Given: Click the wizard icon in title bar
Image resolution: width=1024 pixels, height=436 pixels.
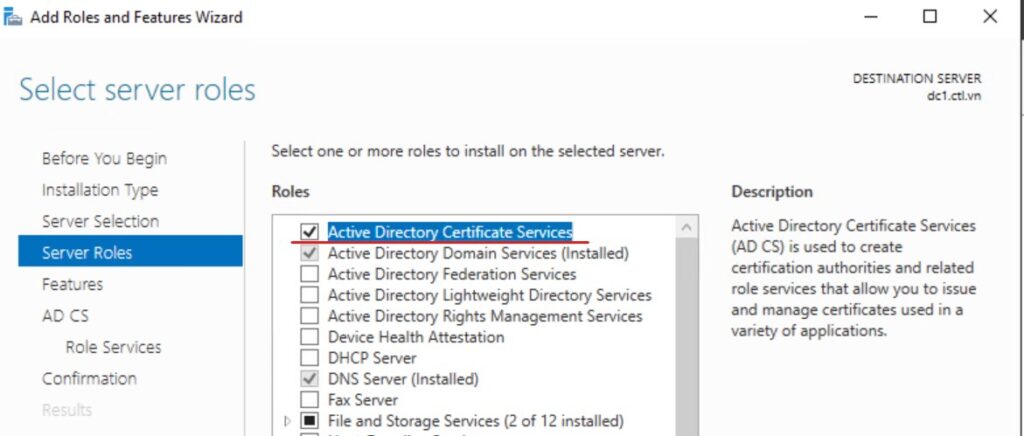Looking at the screenshot, I should point(13,17).
